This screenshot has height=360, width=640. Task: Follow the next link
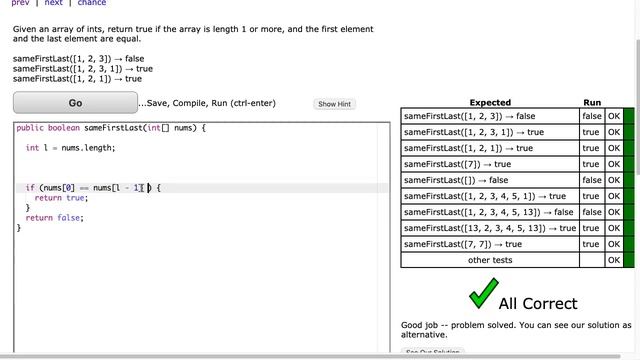click(53, 2)
